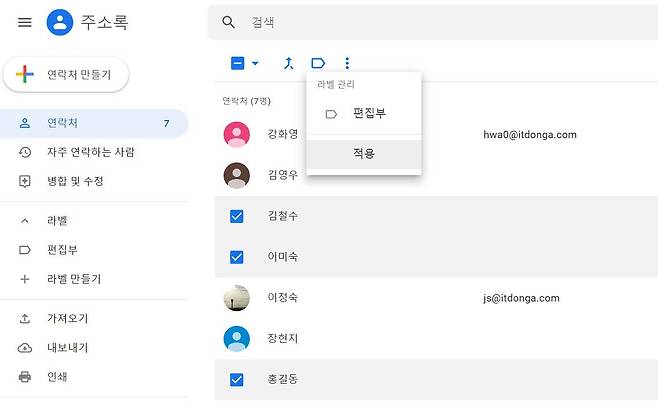Click 적용 to apply the label
658x409 pixels.
click(363, 154)
